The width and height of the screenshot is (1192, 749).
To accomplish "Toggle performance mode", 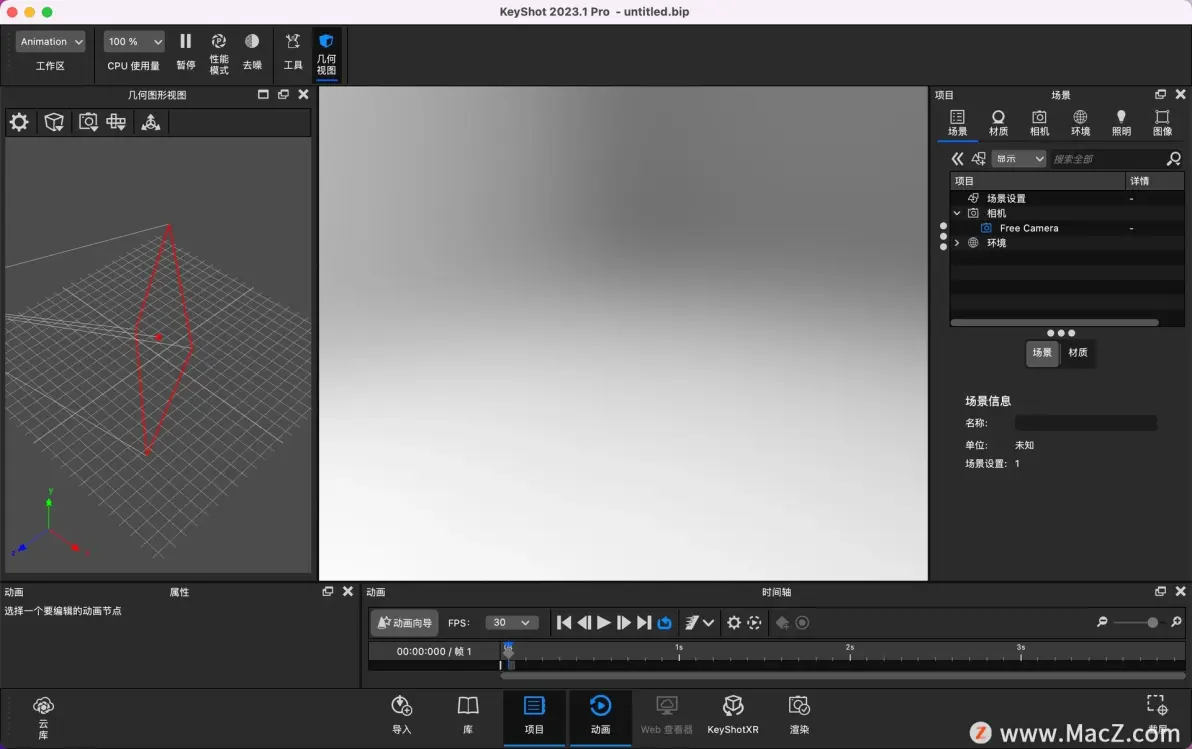I will click(x=219, y=53).
